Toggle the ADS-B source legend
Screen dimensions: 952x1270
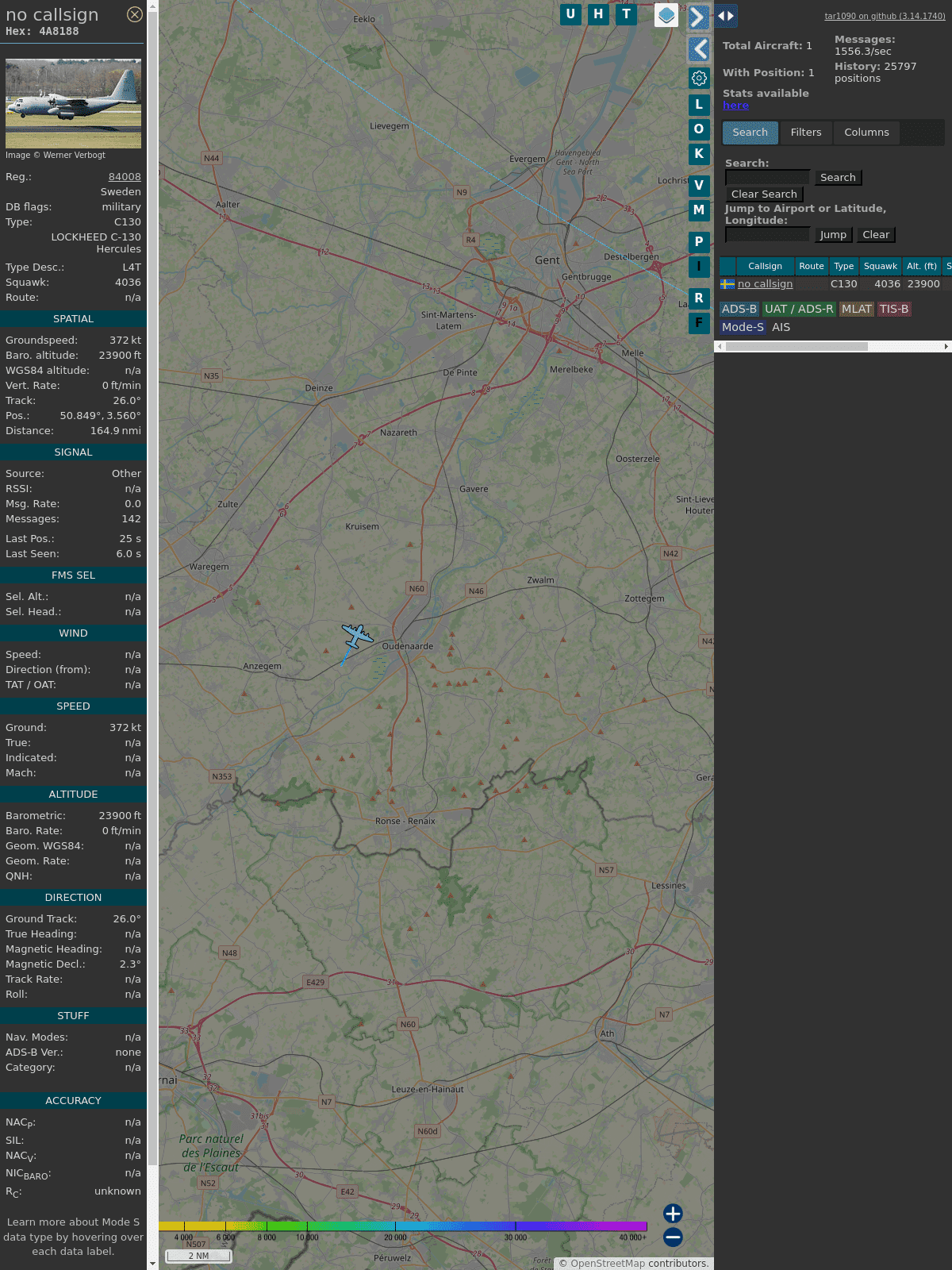pyautogui.click(x=739, y=310)
